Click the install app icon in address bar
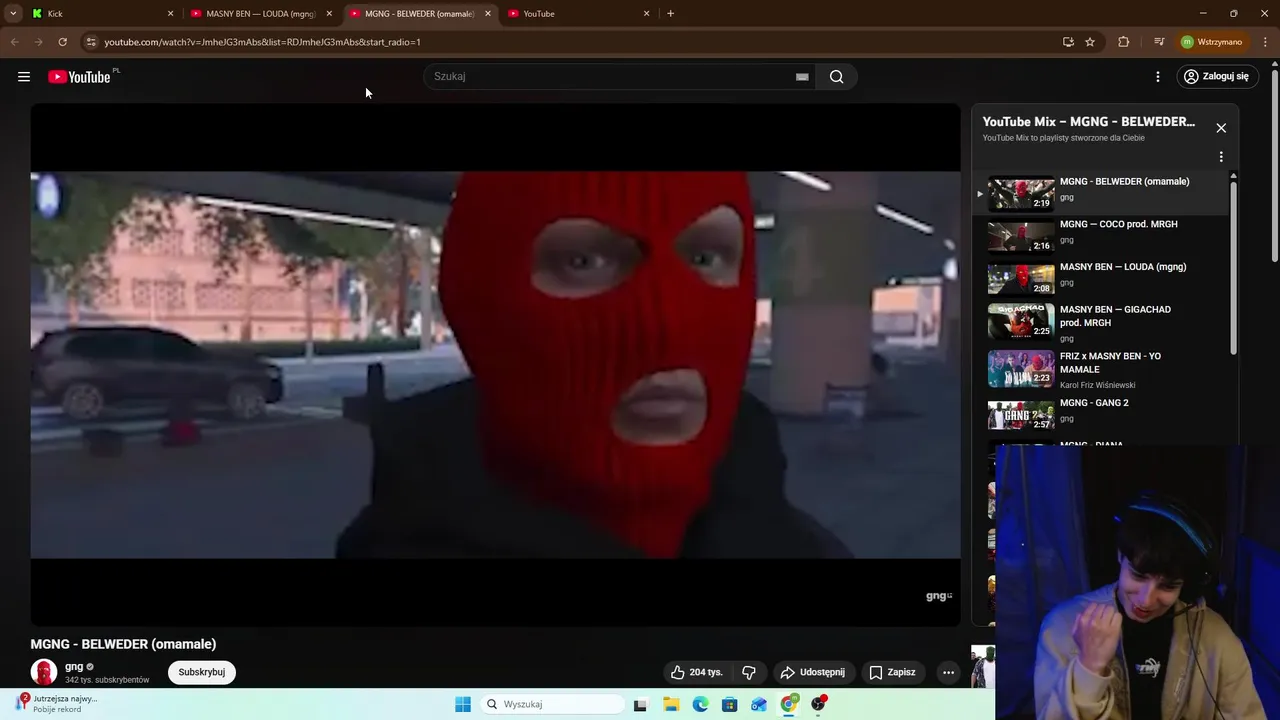Image resolution: width=1280 pixels, height=720 pixels. click(x=1068, y=42)
